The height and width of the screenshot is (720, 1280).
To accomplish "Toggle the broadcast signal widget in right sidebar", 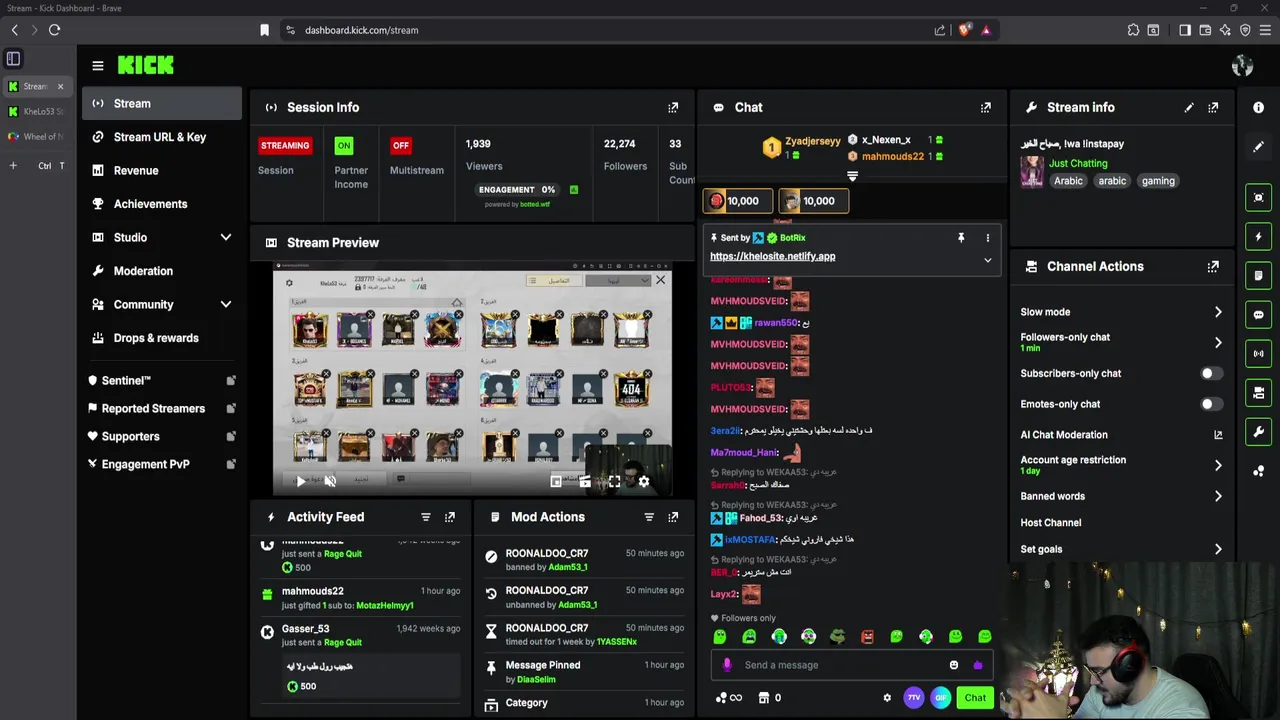I will point(1259,354).
